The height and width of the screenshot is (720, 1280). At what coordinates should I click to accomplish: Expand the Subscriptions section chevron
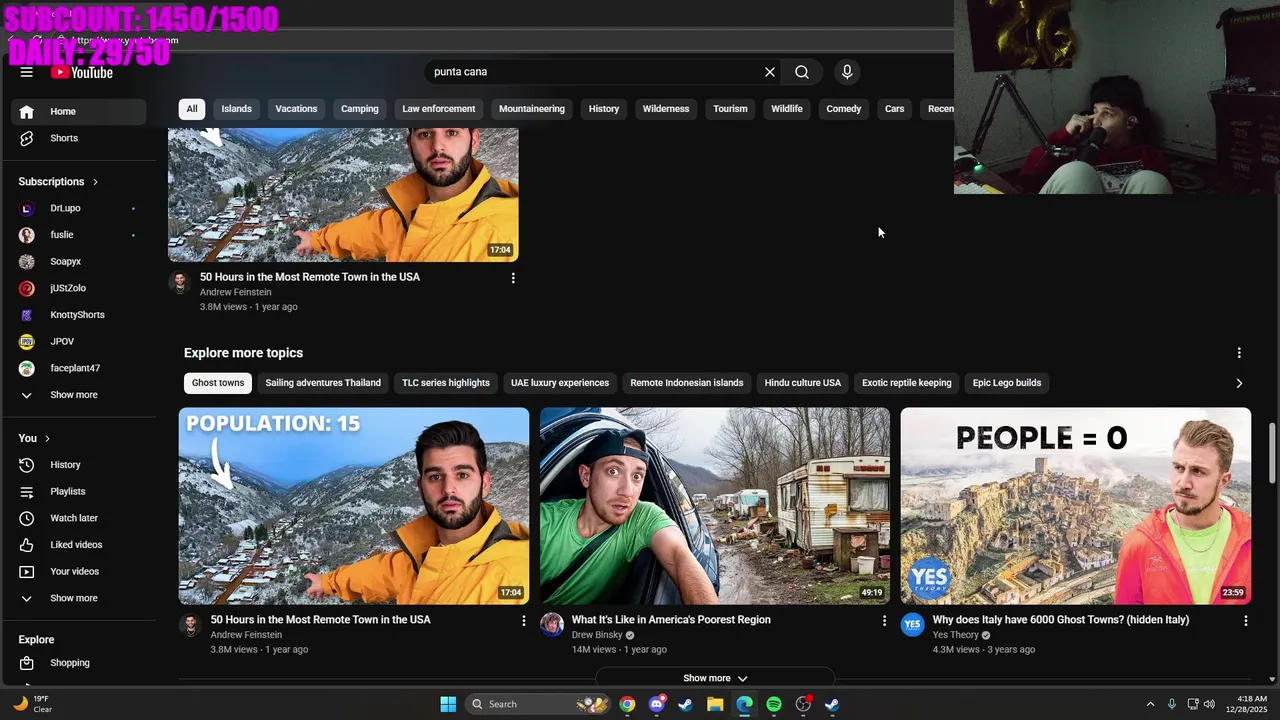click(x=95, y=182)
